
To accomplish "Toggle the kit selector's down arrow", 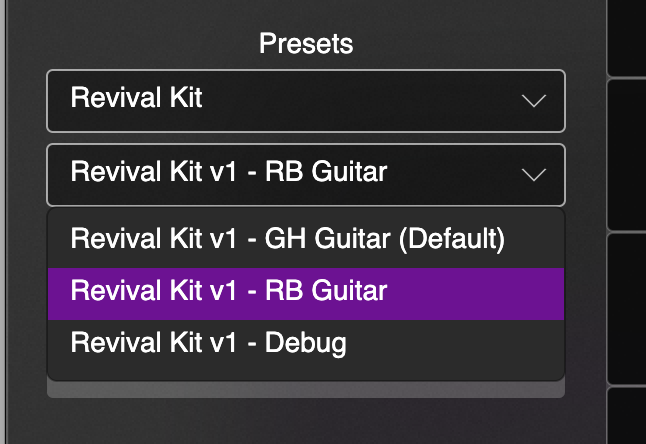I will 534,100.
